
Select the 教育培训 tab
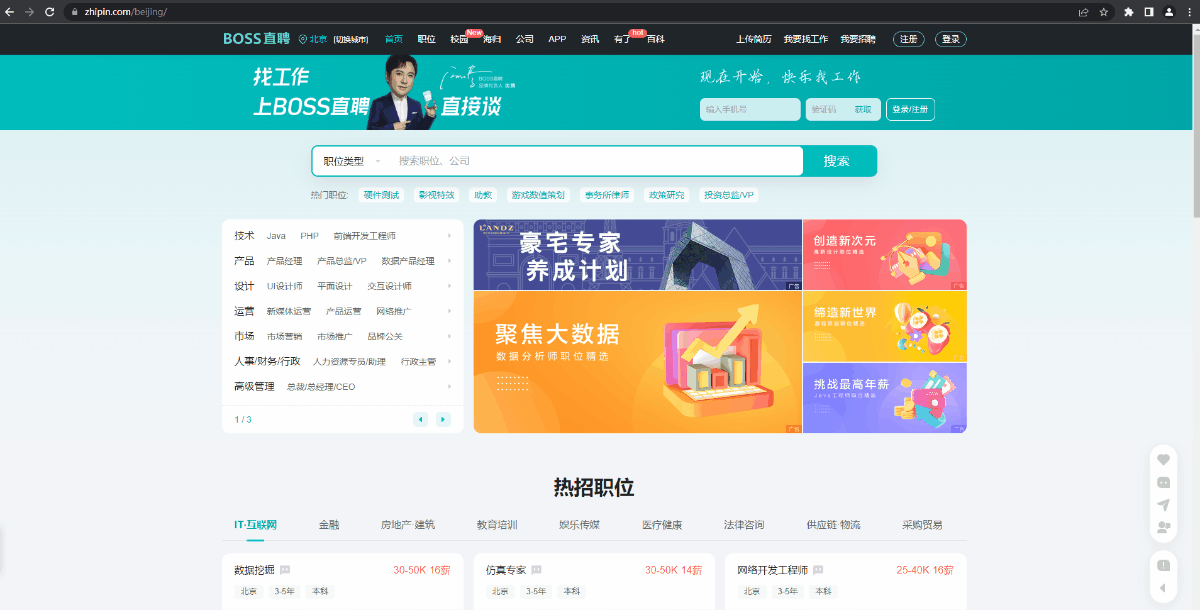coord(497,524)
